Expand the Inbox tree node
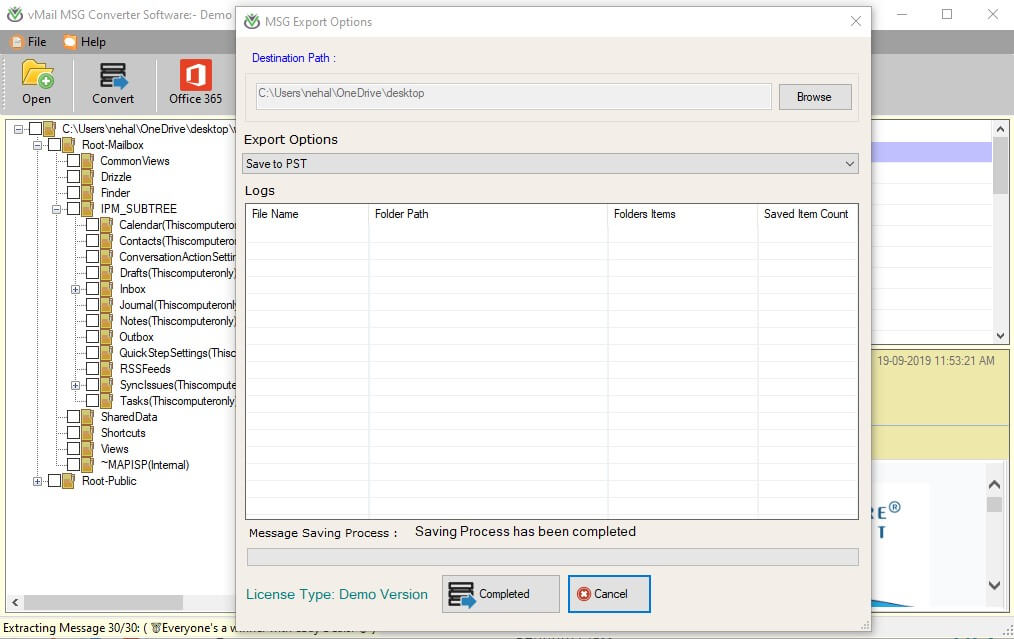This screenshot has height=639, width=1014. tap(76, 289)
